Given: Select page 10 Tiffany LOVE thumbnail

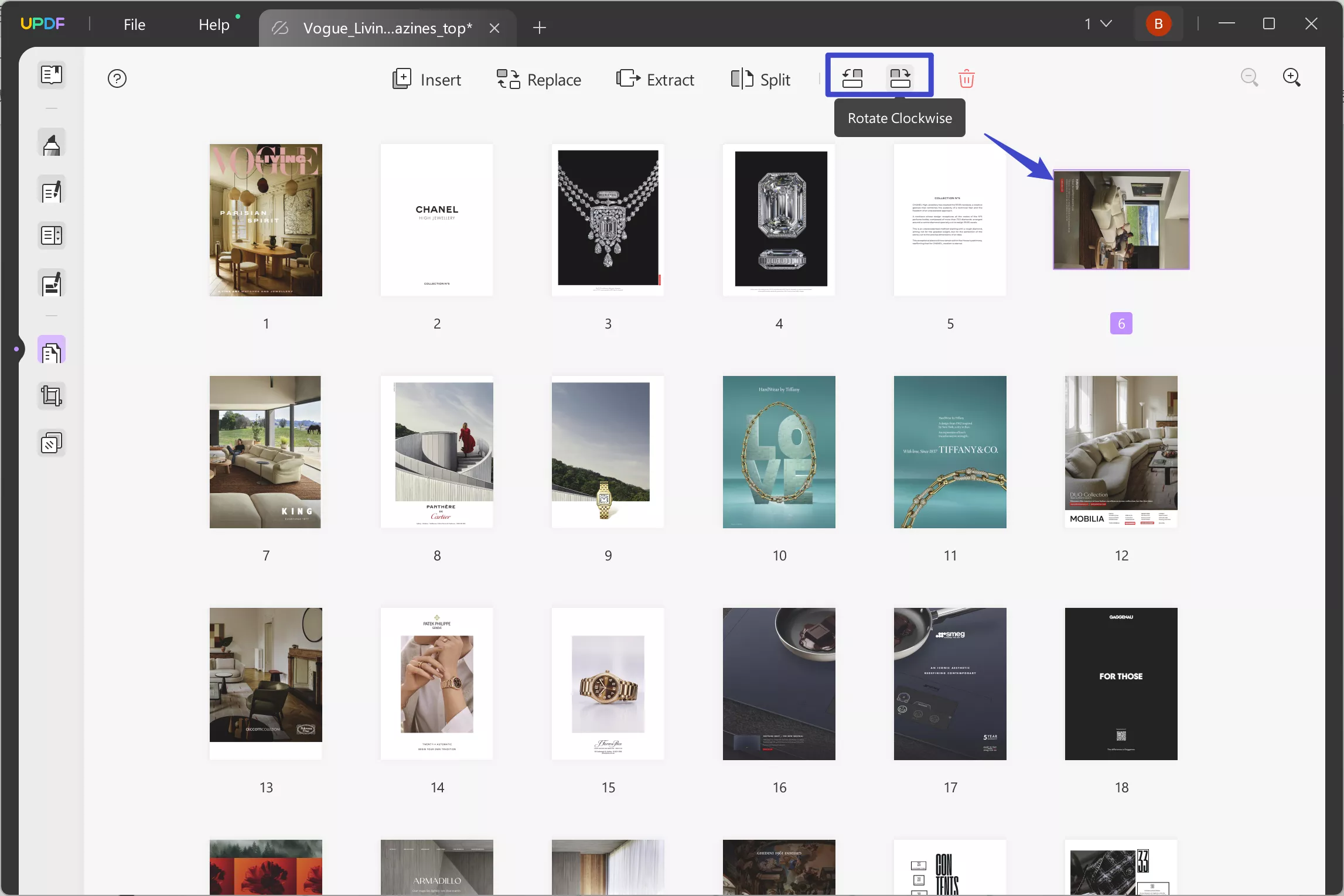Looking at the screenshot, I should coord(779,452).
